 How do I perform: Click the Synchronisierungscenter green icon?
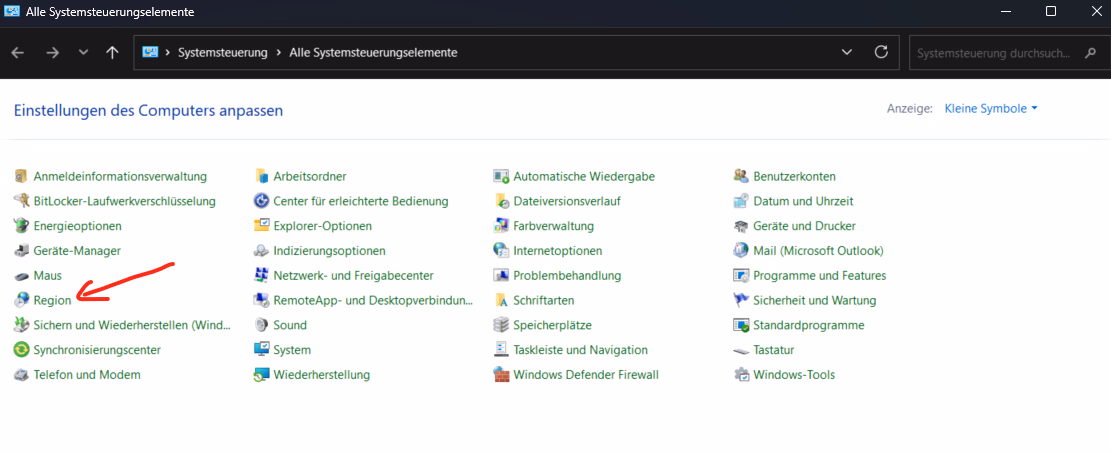tap(21, 349)
